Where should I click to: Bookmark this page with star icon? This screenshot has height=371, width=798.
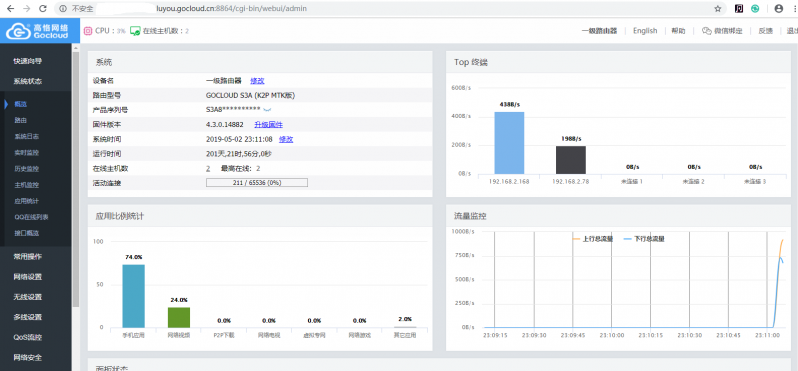coord(718,9)
